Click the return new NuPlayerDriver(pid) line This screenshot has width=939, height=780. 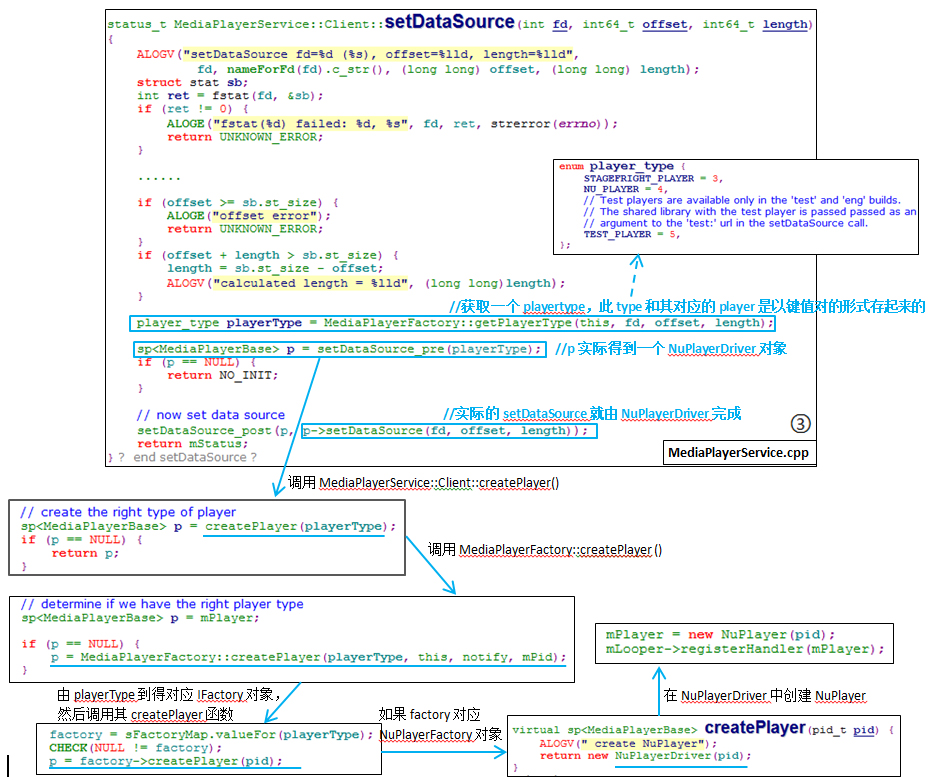645,756
